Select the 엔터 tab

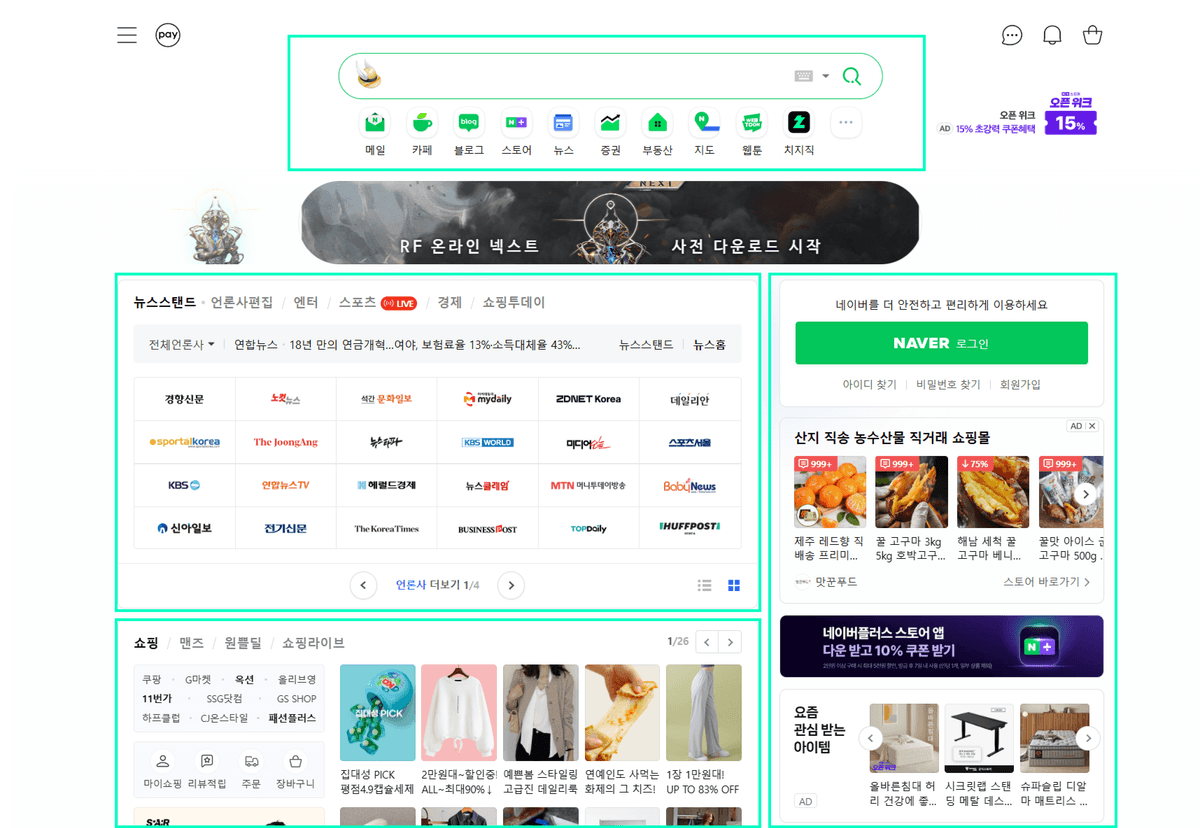(306, 302)
